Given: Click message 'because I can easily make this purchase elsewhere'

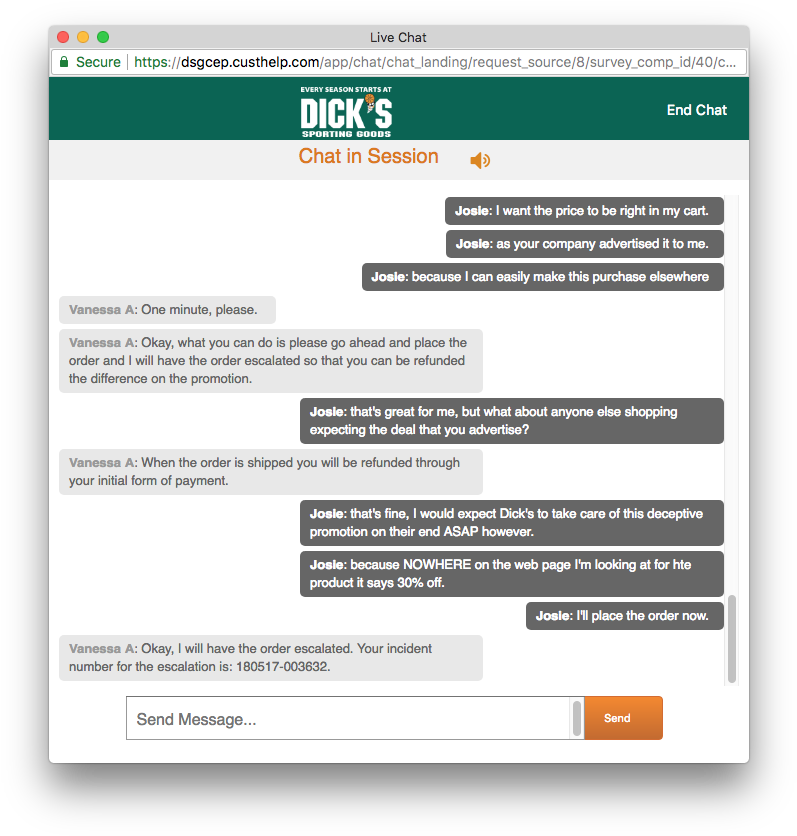Looking at the screenshot, I should point(543,277).
